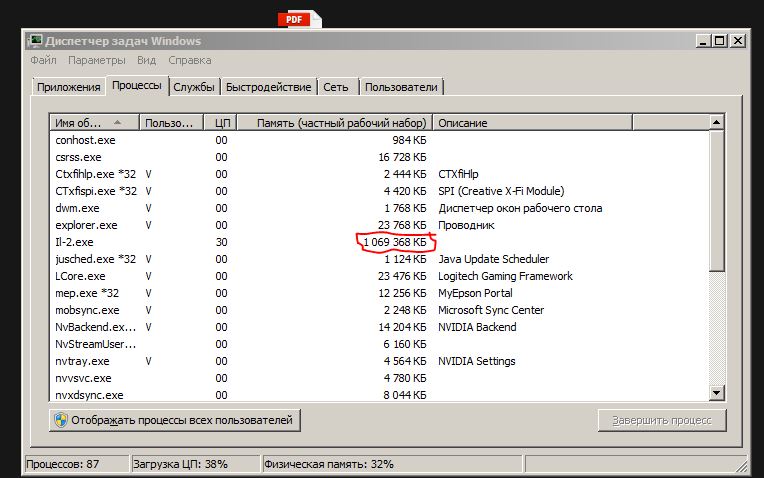
Task: Switch to the Приложения tab
Action: tap(68, 87)
